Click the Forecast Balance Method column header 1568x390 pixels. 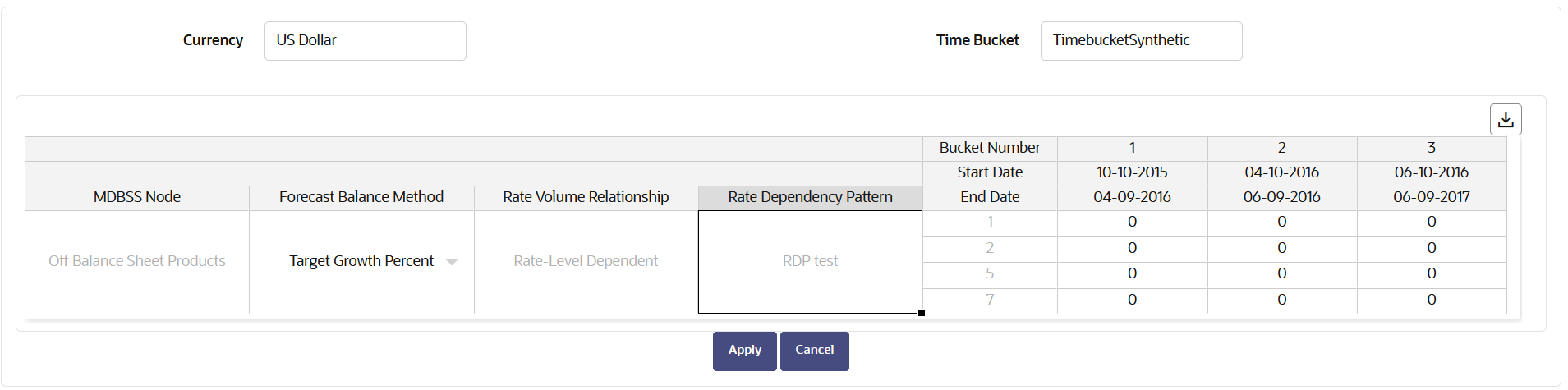pos(361,197)
